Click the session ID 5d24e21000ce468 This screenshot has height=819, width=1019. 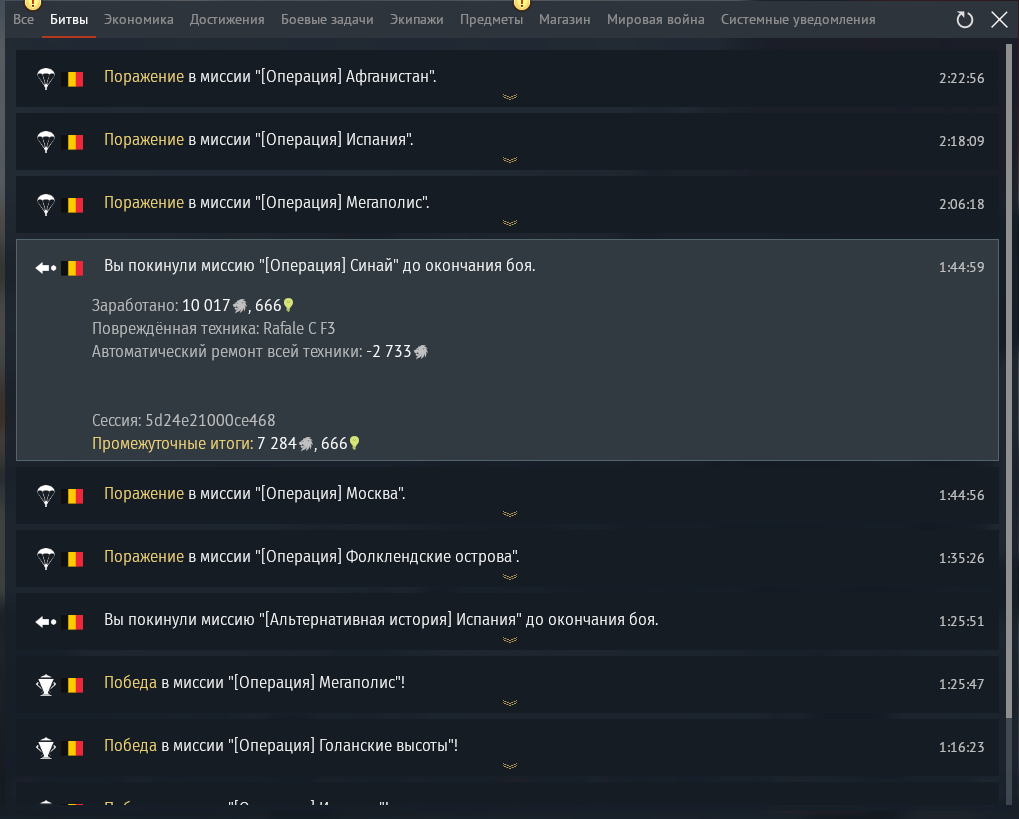tap(210, 421)
